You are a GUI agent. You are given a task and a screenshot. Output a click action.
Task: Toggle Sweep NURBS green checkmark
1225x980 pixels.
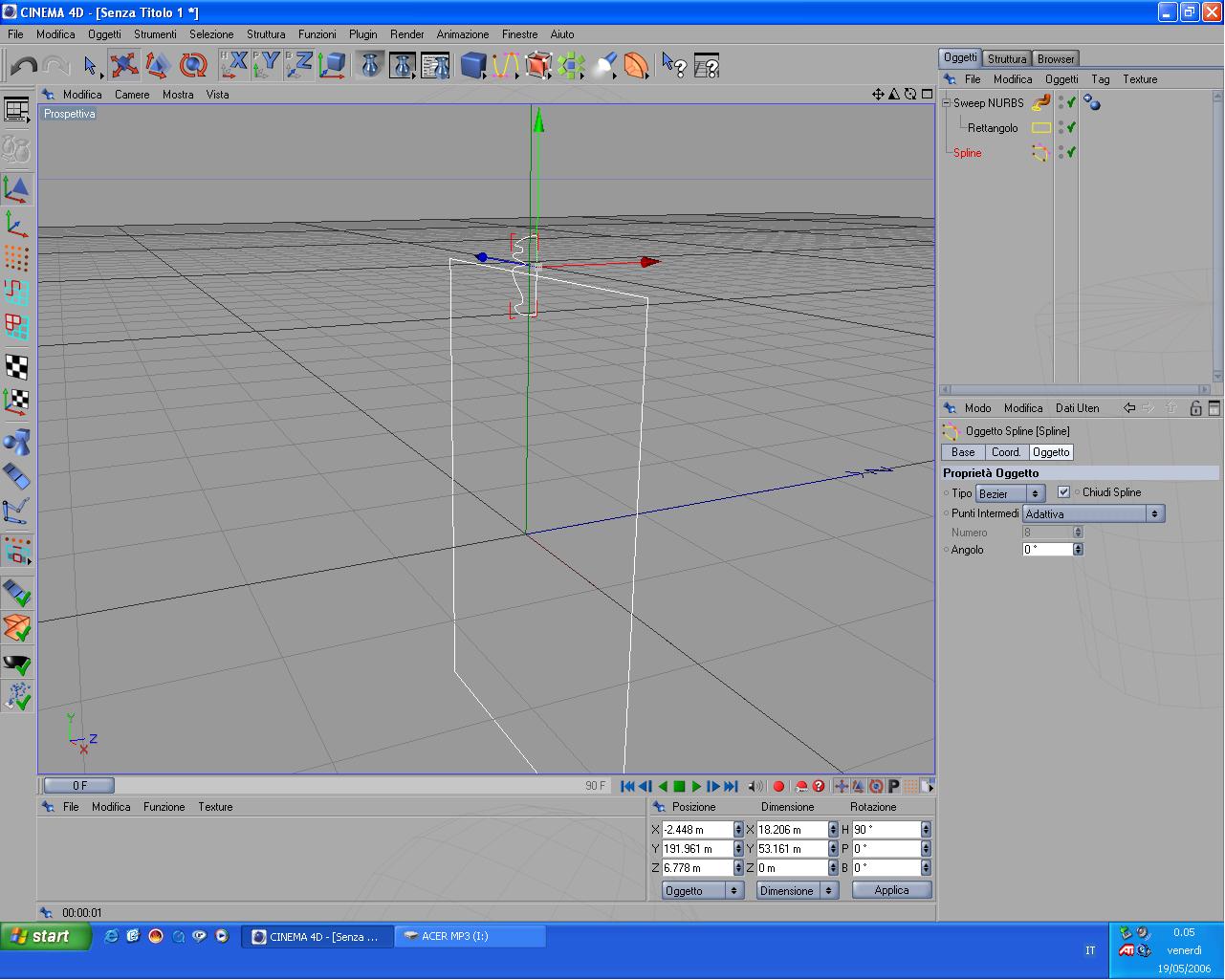[1072, 102]
